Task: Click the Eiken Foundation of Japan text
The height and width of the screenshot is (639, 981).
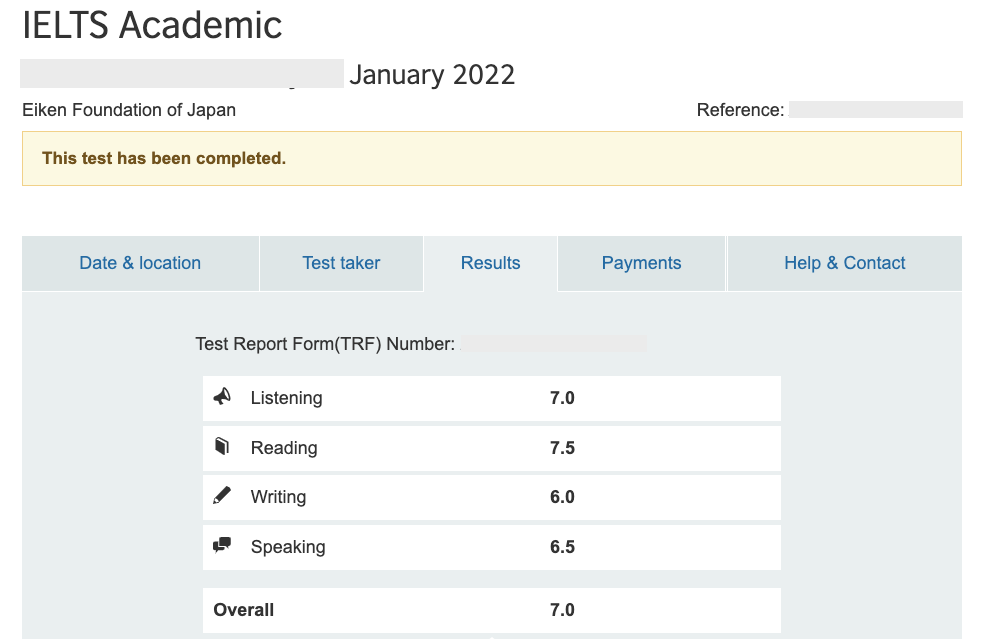Action: (x=129, y=110)
